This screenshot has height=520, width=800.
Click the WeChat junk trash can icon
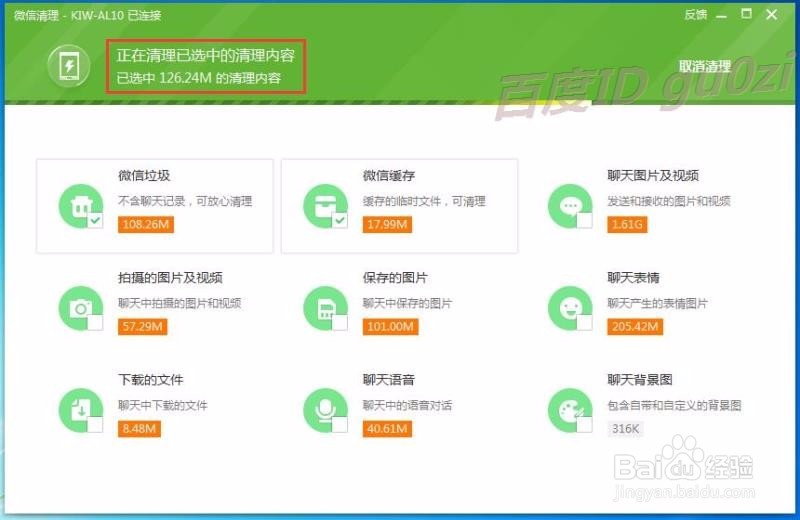pos(81,206)
